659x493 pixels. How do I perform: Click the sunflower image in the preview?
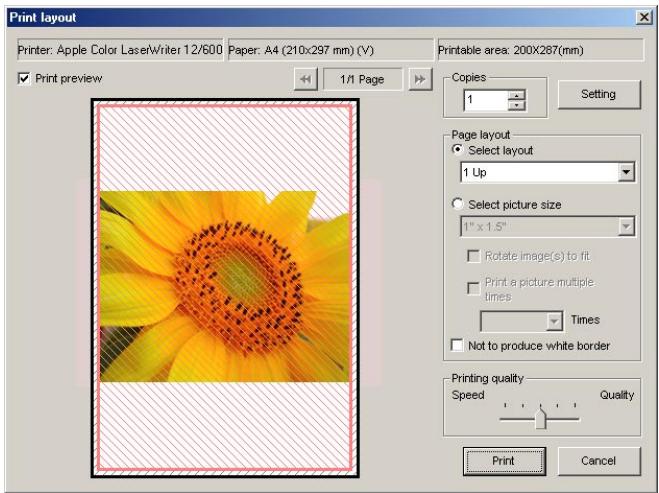coord(224,286)
